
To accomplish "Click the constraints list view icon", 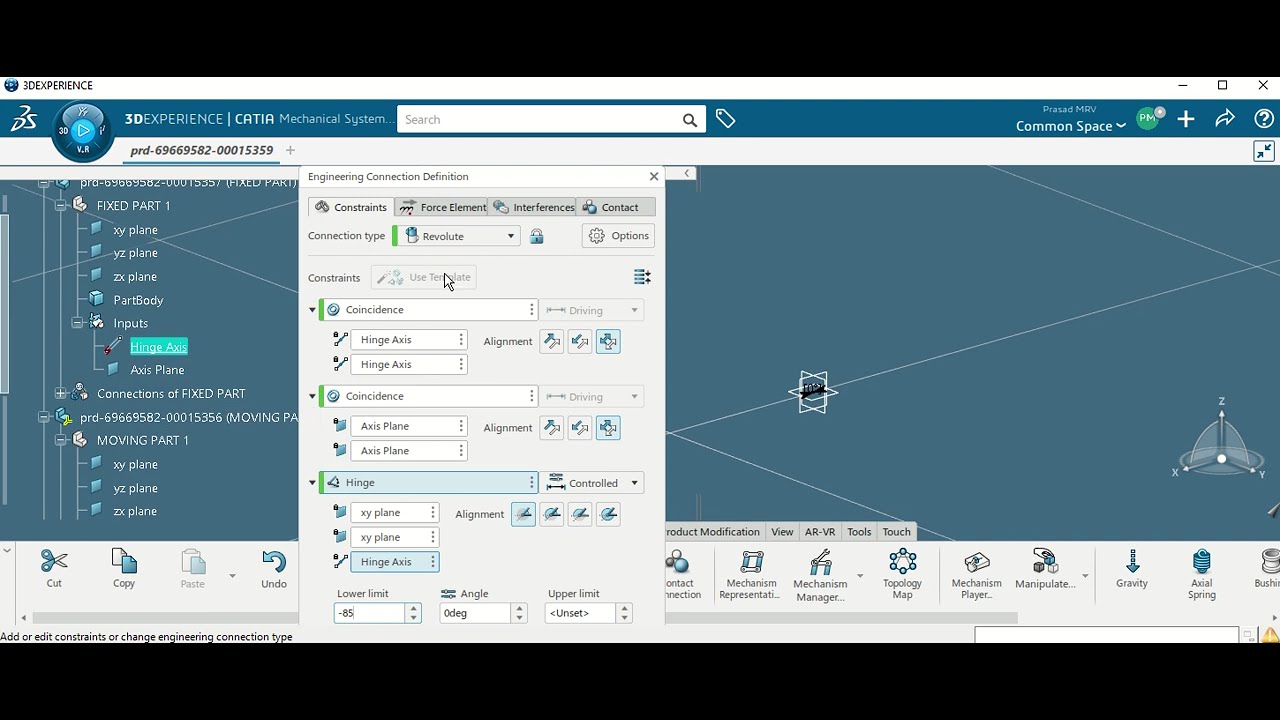I will point(642,277).
